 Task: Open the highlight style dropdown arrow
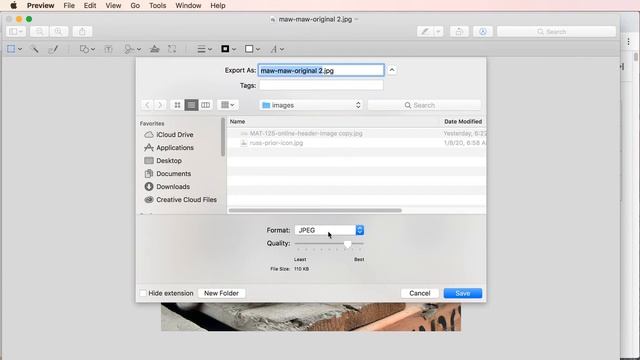[438, 31]
